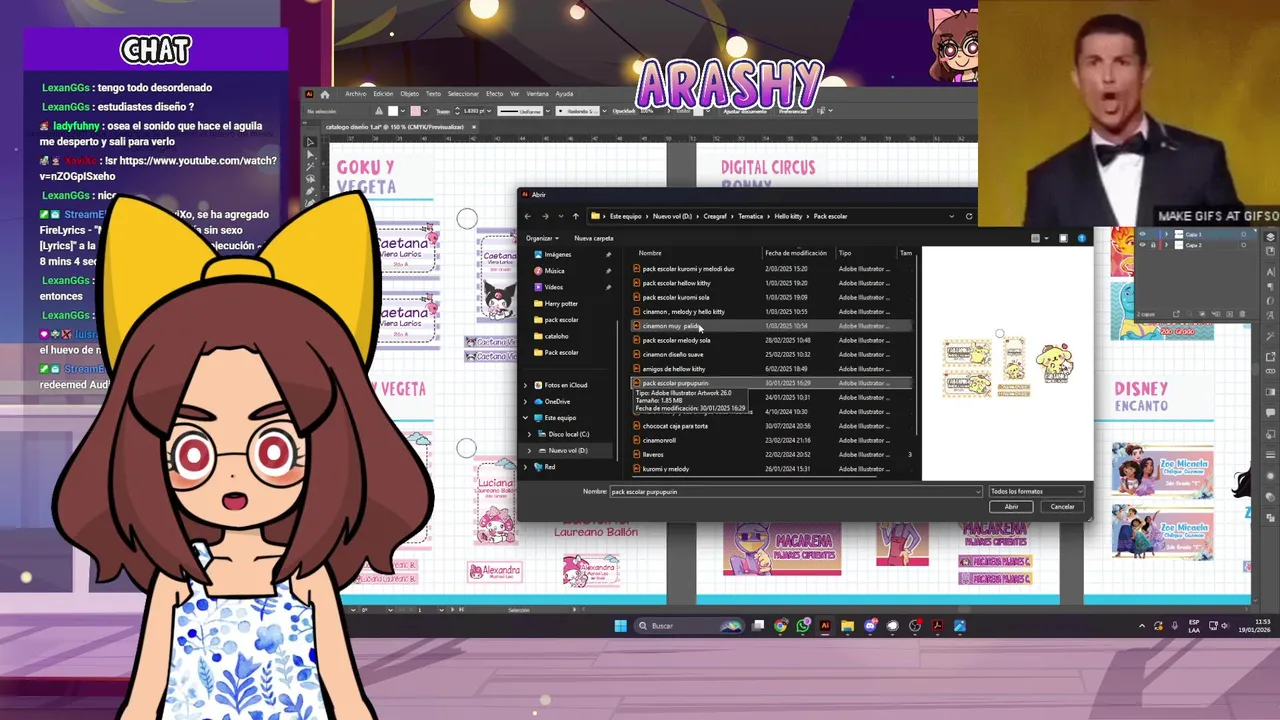This screenshot has height=720, width=1280.
Task: Switch to Adobe Illustrator on the taskbar
Action: coord(825,626)
